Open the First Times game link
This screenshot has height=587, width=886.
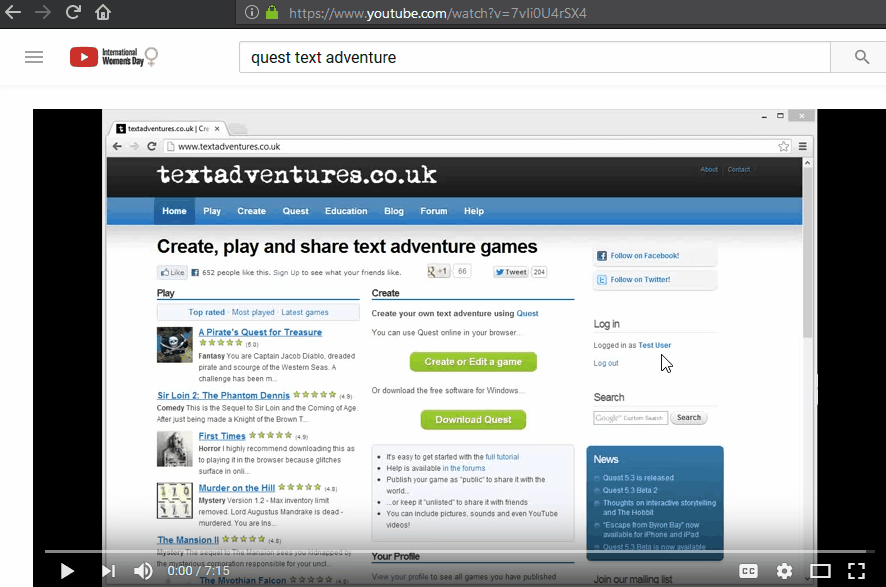point(222,436)
